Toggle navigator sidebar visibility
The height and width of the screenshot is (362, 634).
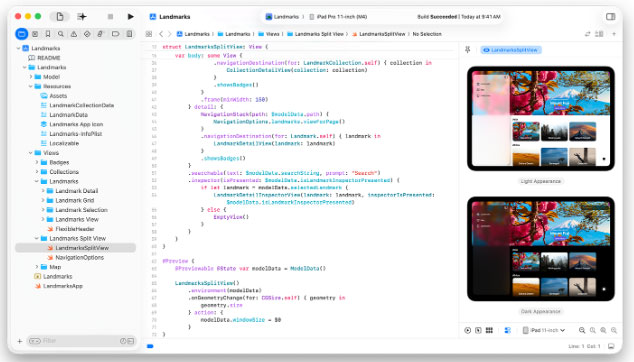coord(60,17)
